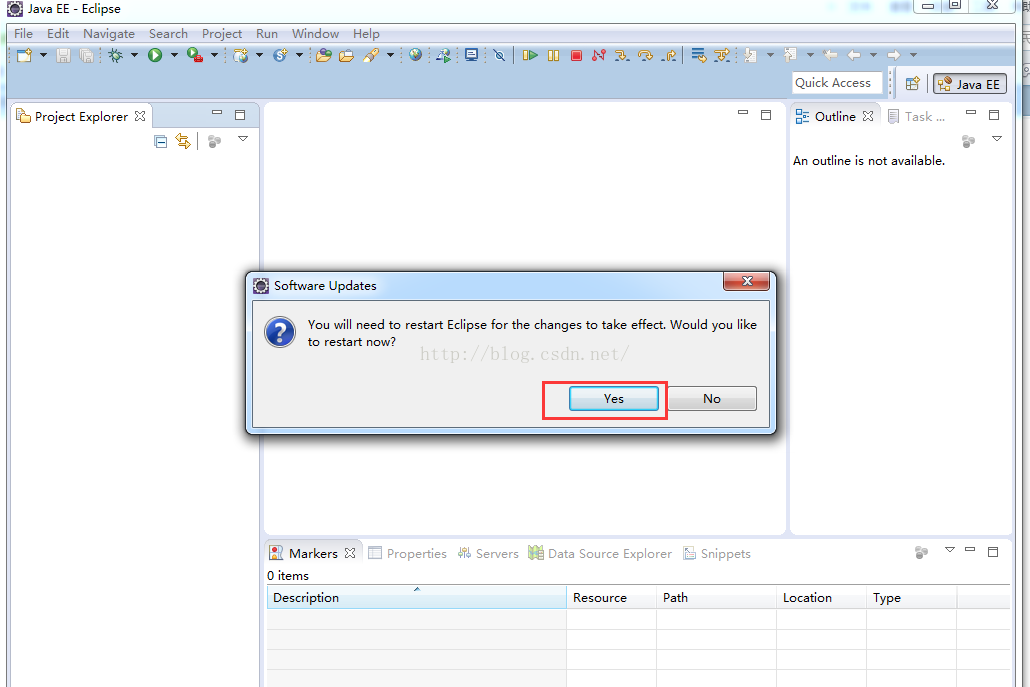Open the External Tools dropdown arrow
The height and width of the screenshot is (687, 1030).
click(214, 55)
